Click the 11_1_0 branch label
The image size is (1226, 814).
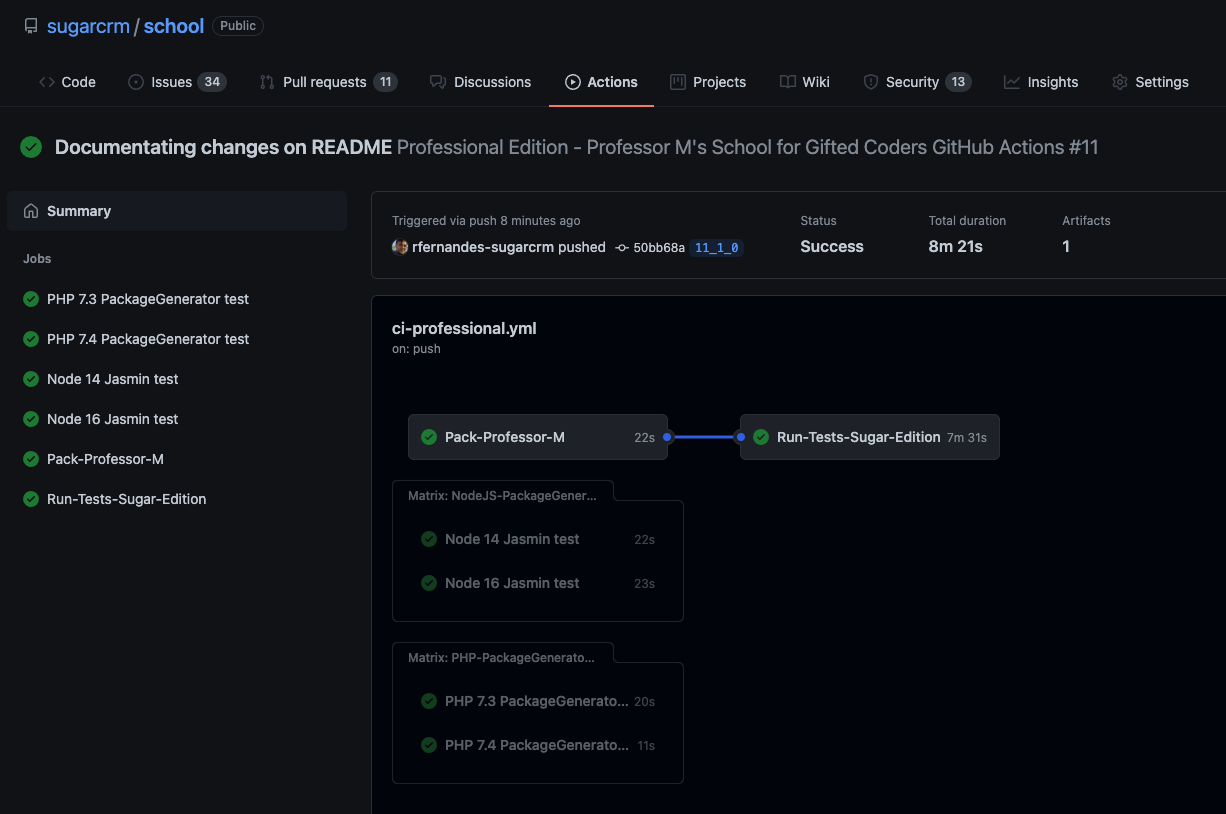[716, 247]
